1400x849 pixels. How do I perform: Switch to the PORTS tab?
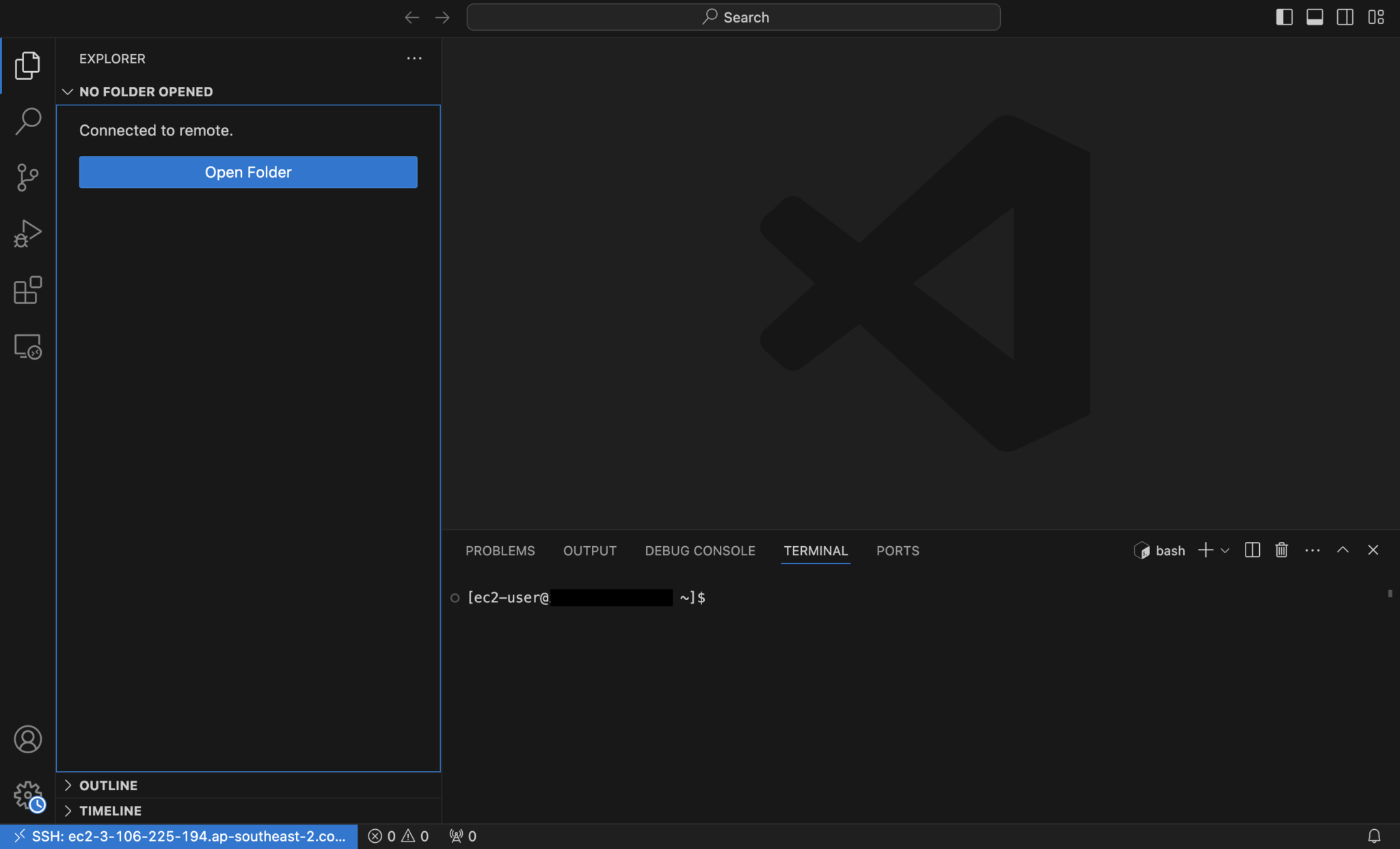[x=898, y=550]
